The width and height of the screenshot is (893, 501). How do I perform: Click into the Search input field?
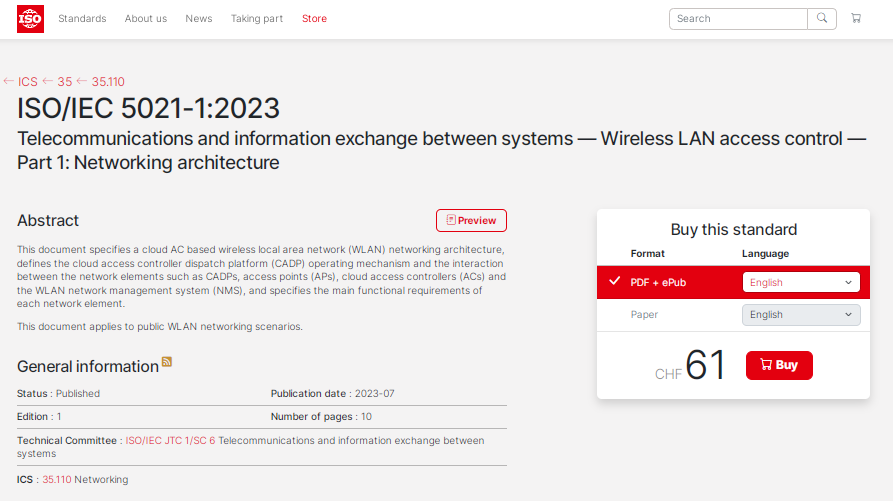click(738, 19)
